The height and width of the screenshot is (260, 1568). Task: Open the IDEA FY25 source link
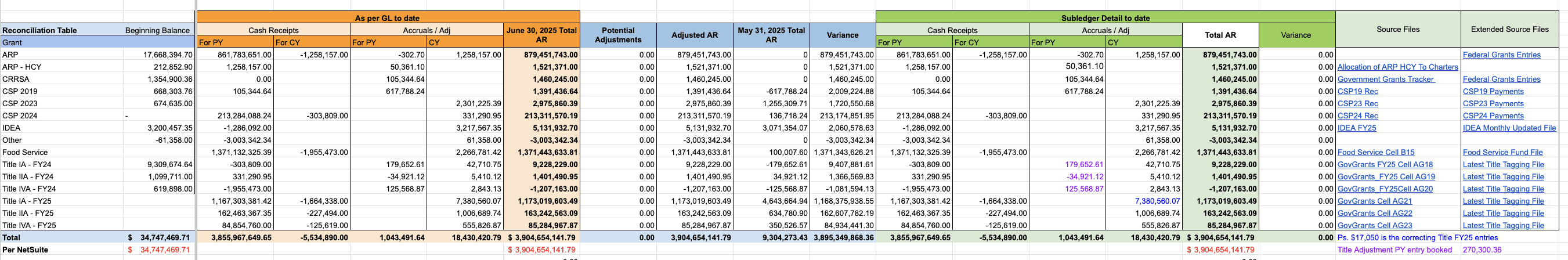(1356, 128)
